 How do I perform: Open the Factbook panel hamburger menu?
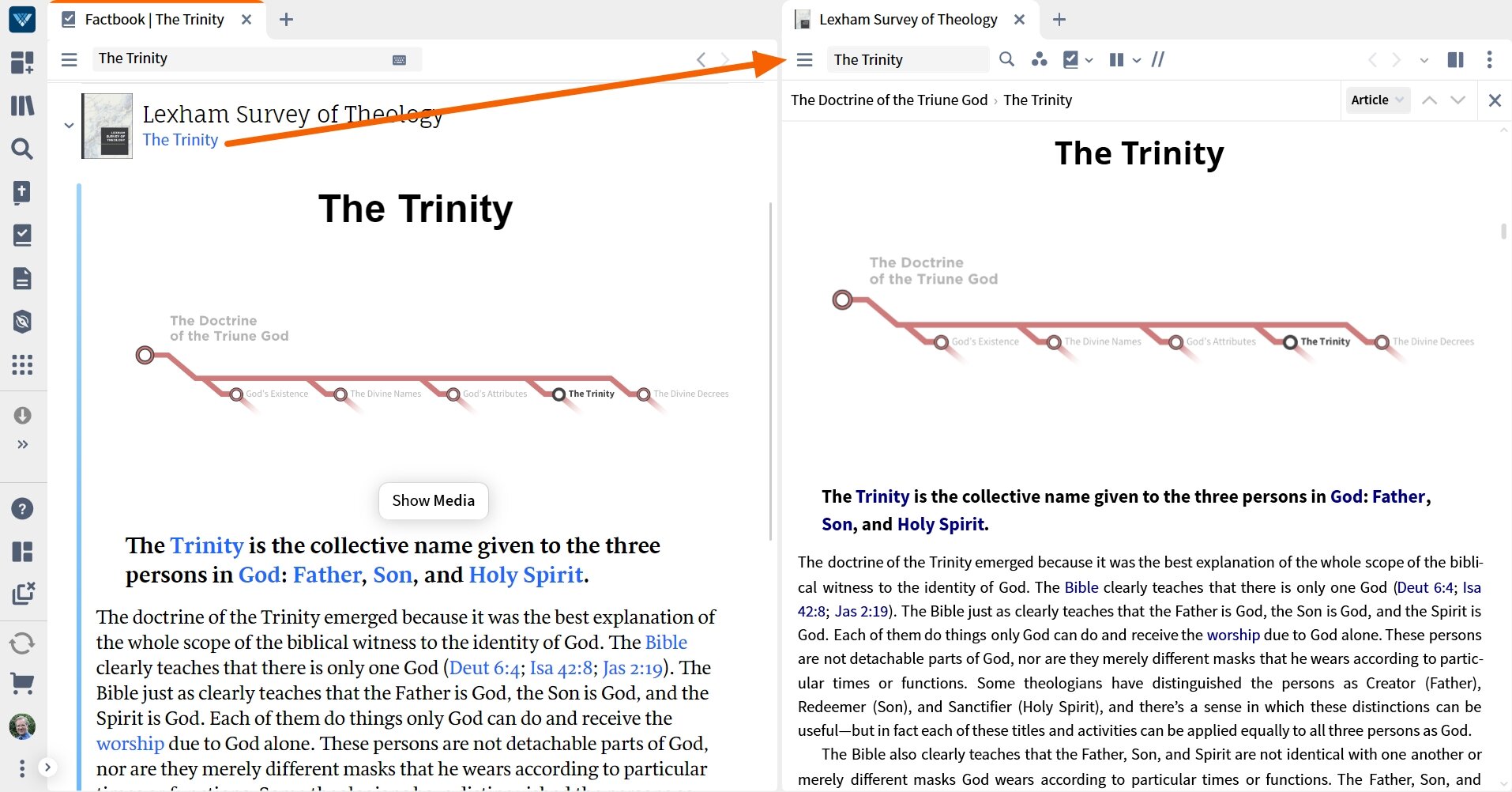click(x=70, y=59)
